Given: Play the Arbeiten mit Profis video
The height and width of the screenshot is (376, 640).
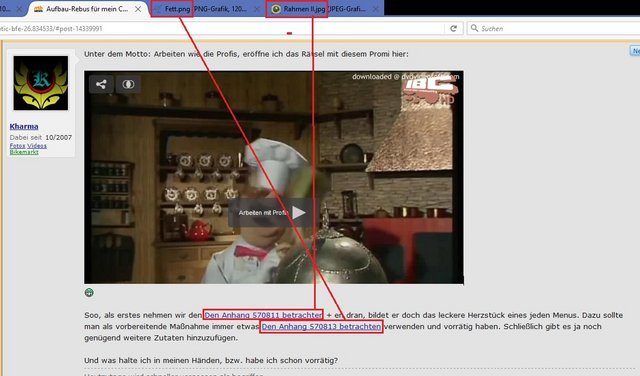Looking at the screenshot, I should (298, 212).
